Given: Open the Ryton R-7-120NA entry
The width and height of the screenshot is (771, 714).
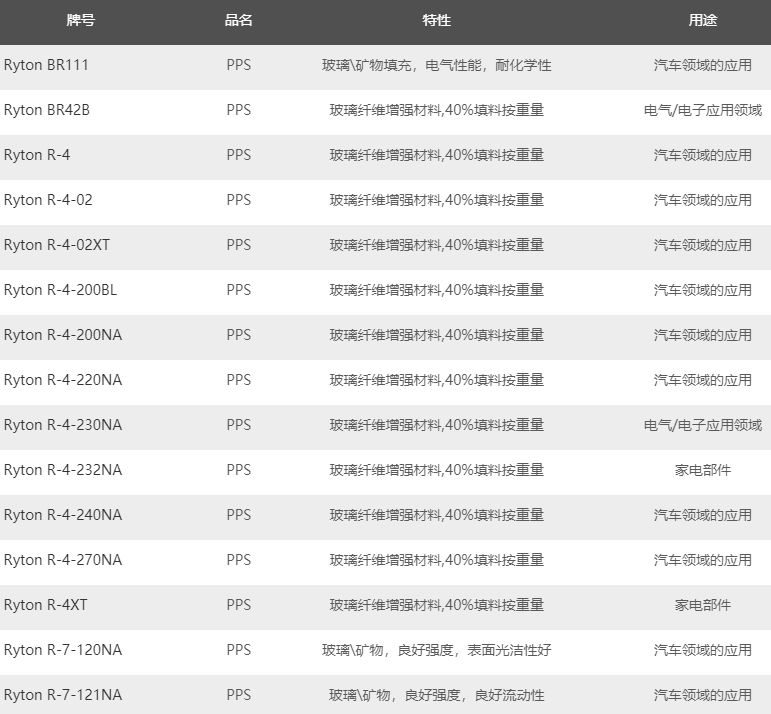Looking at the screenshot, I should click(x=63, y=650).
